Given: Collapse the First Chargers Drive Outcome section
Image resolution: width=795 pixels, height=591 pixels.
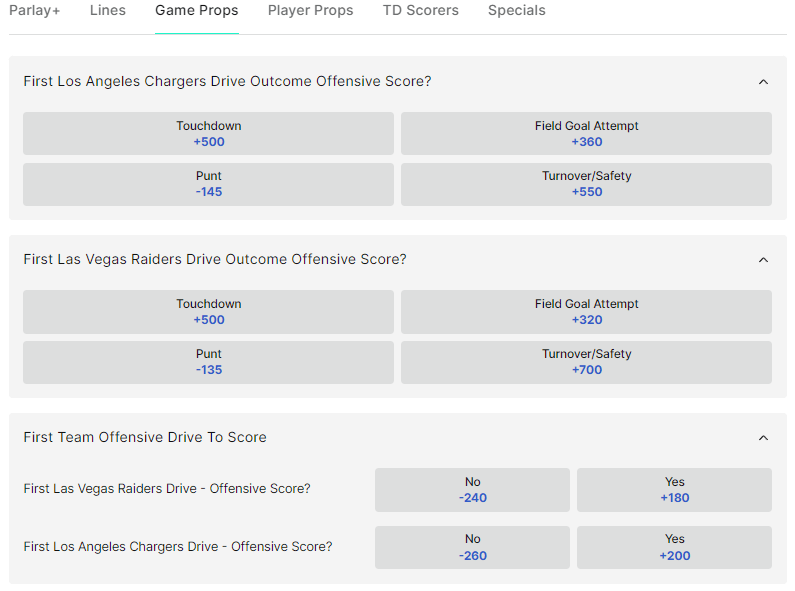Looking at the screenshot, I should click(763, 82).
